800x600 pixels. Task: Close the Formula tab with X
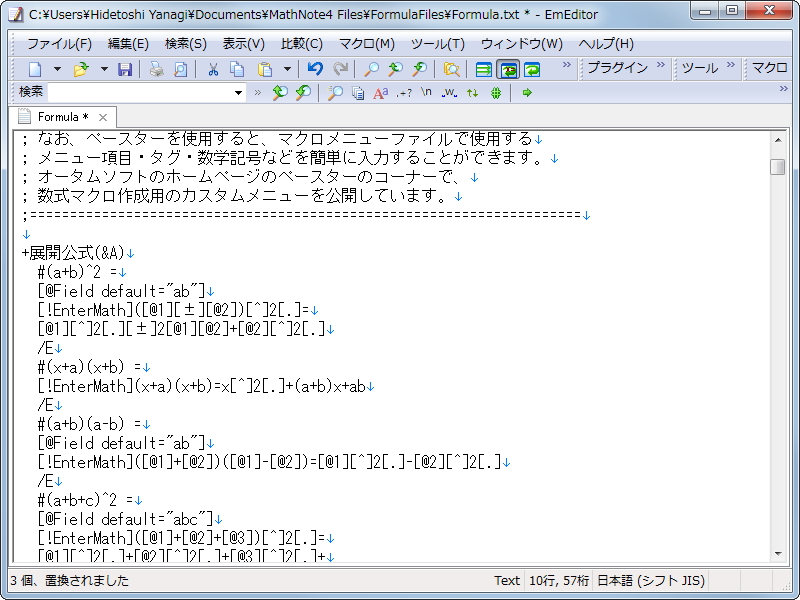coord(103,117)
